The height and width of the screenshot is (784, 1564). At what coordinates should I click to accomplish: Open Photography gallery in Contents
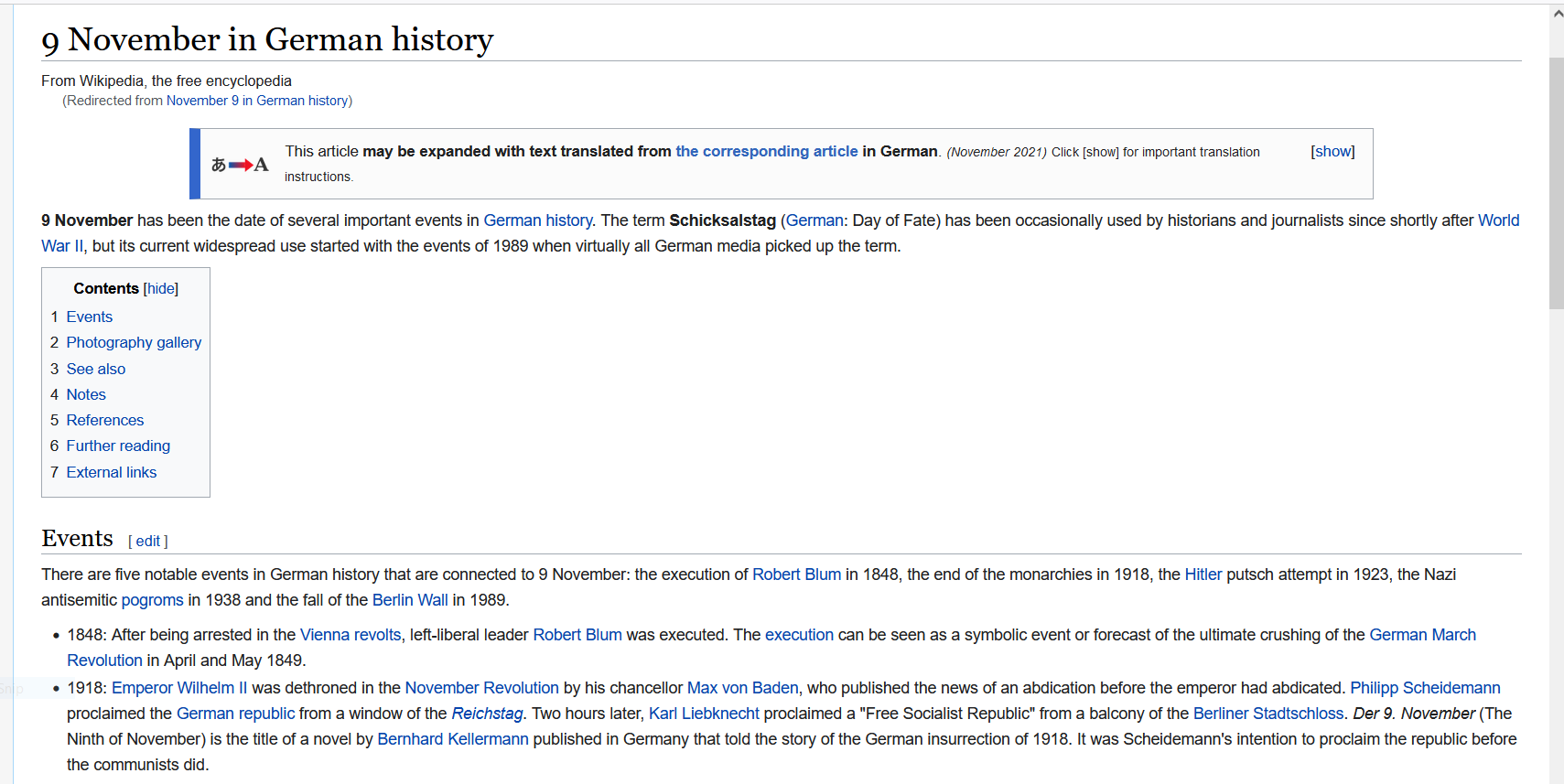pyautogui.click(x=134, y=343)
